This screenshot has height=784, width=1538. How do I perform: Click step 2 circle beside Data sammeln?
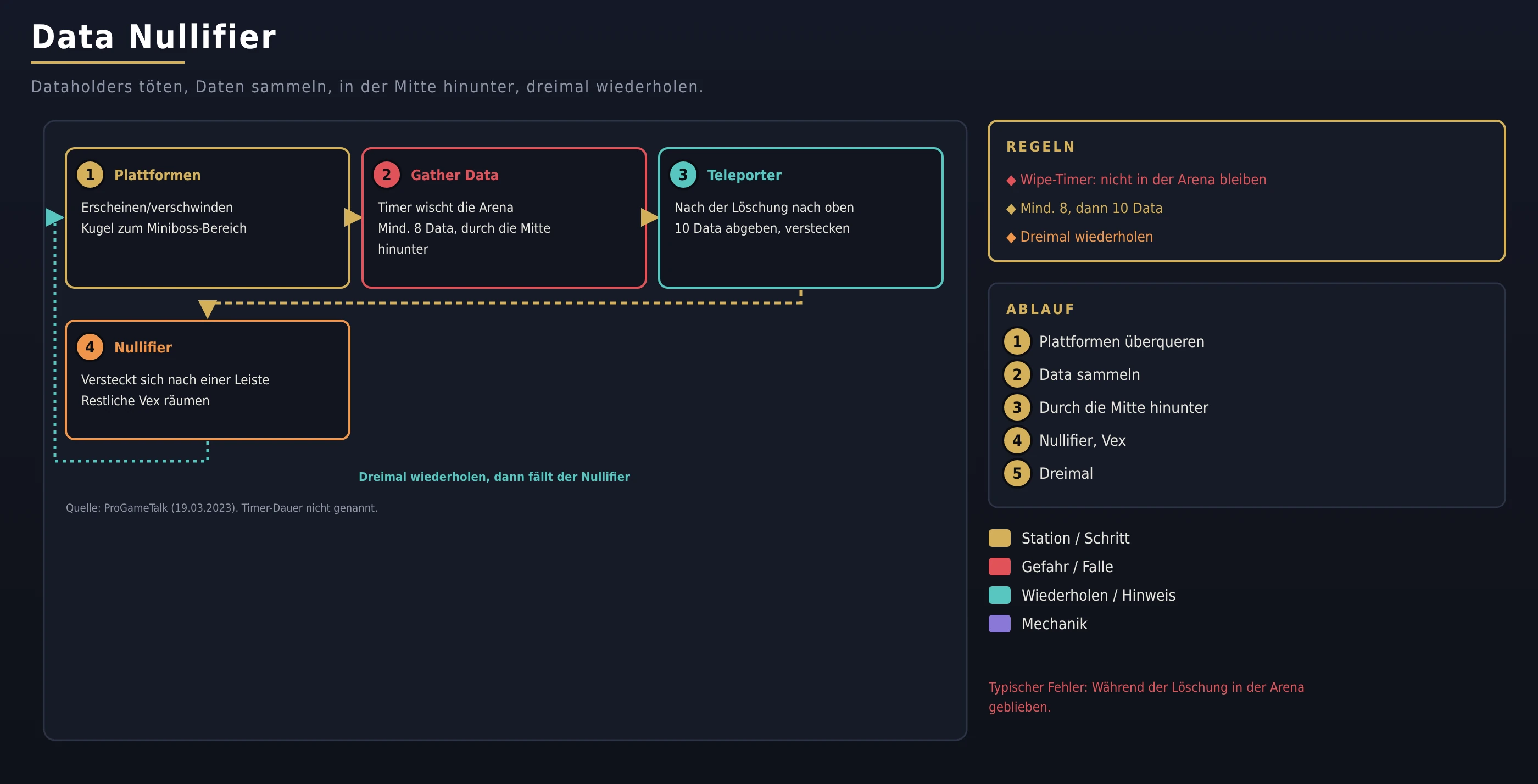tap(1017, 374)
